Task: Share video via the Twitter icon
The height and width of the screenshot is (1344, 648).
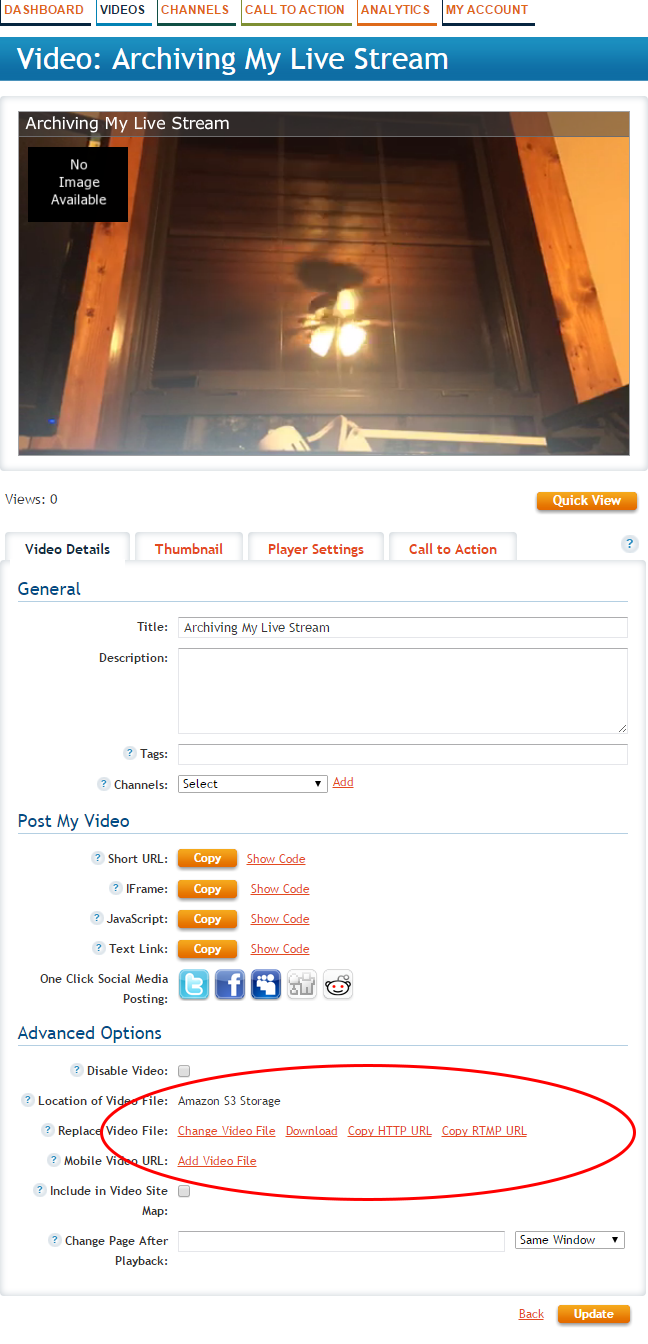Action: coord(194,985)
